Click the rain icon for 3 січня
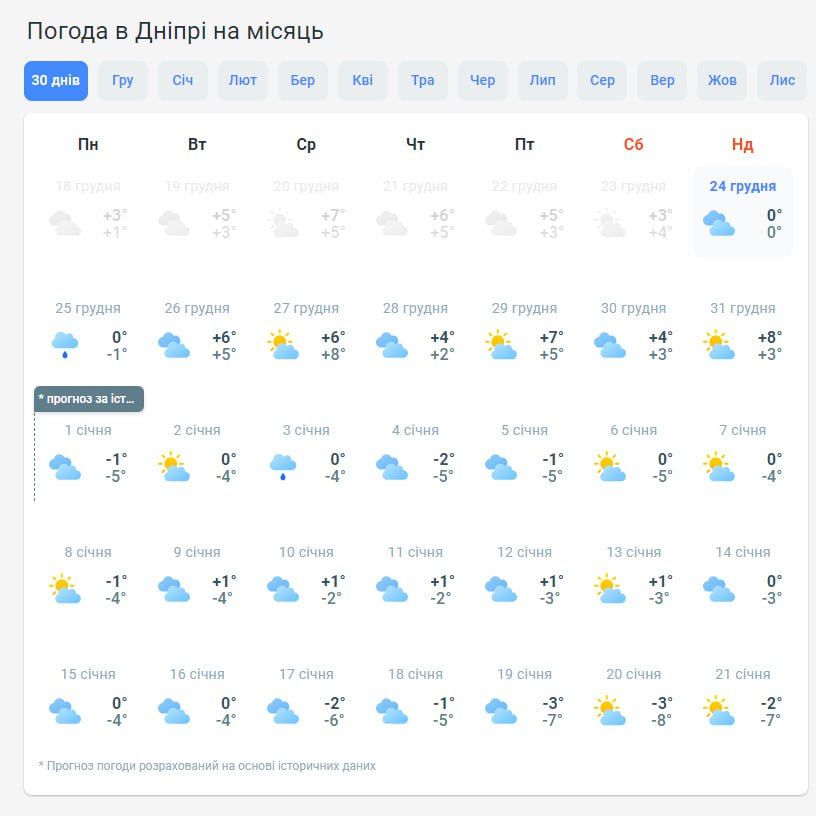This screenshot has width=816, height=816. (x=283, y=467)
